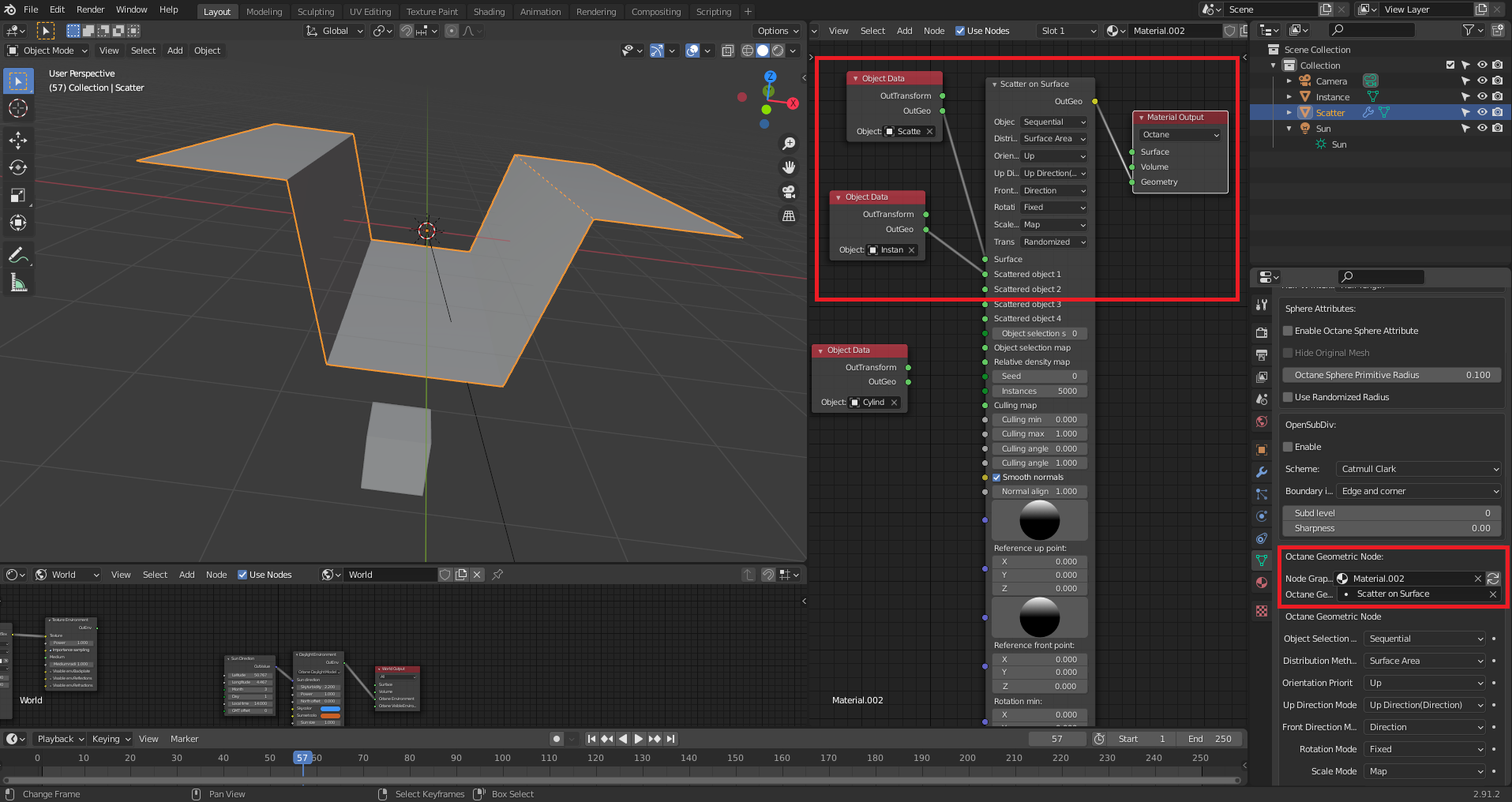The image size is (1512, 802).
Task: Click the End frame 250 field
Action: pyautogui.click(x=1210, y=739)
